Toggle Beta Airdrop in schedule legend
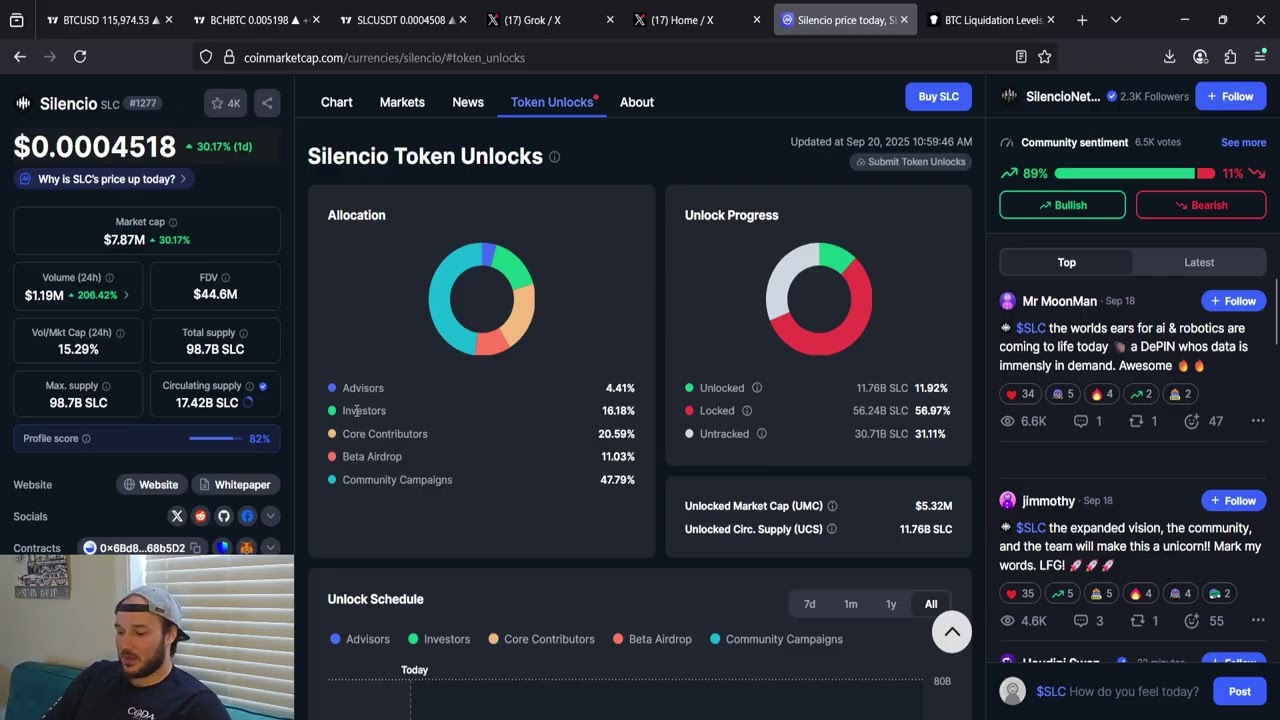 point(652,639)
